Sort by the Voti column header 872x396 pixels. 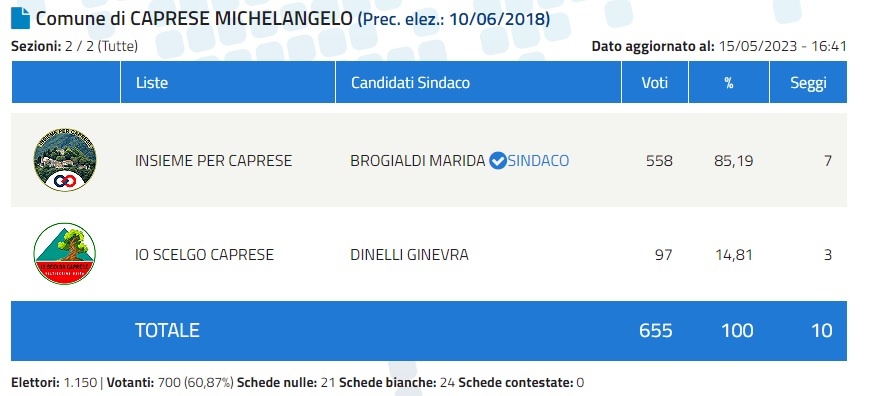coord(655,82)
